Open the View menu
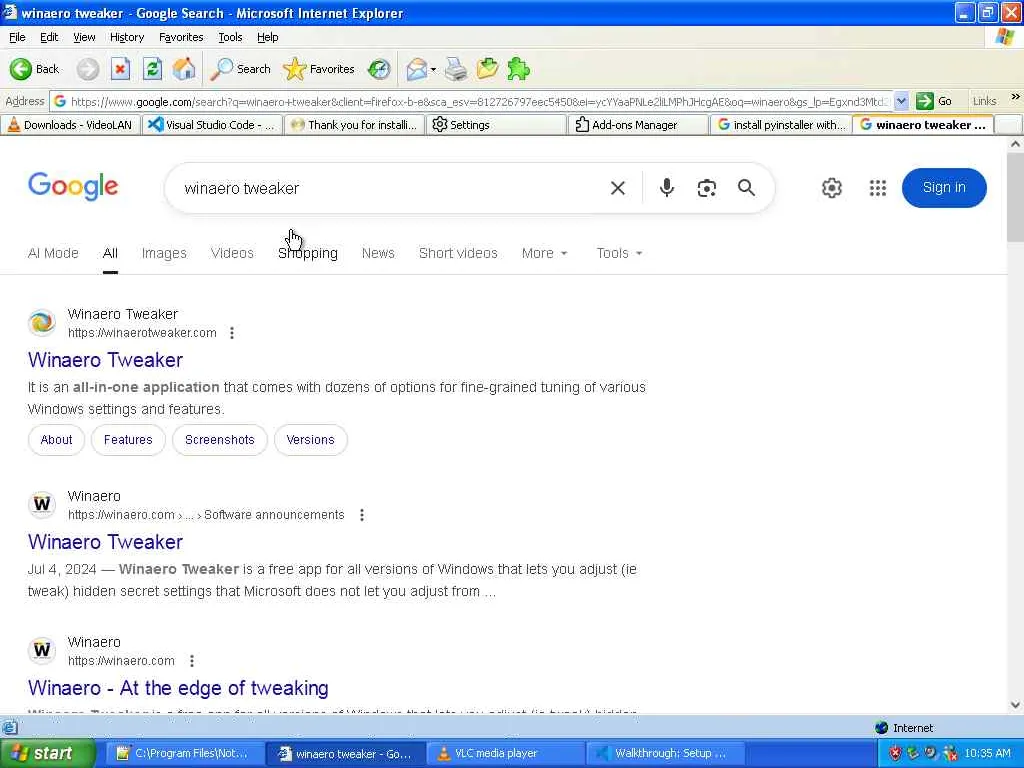Image resolution: width=1024 pixels, height=768 pixels. pos(84,37)
